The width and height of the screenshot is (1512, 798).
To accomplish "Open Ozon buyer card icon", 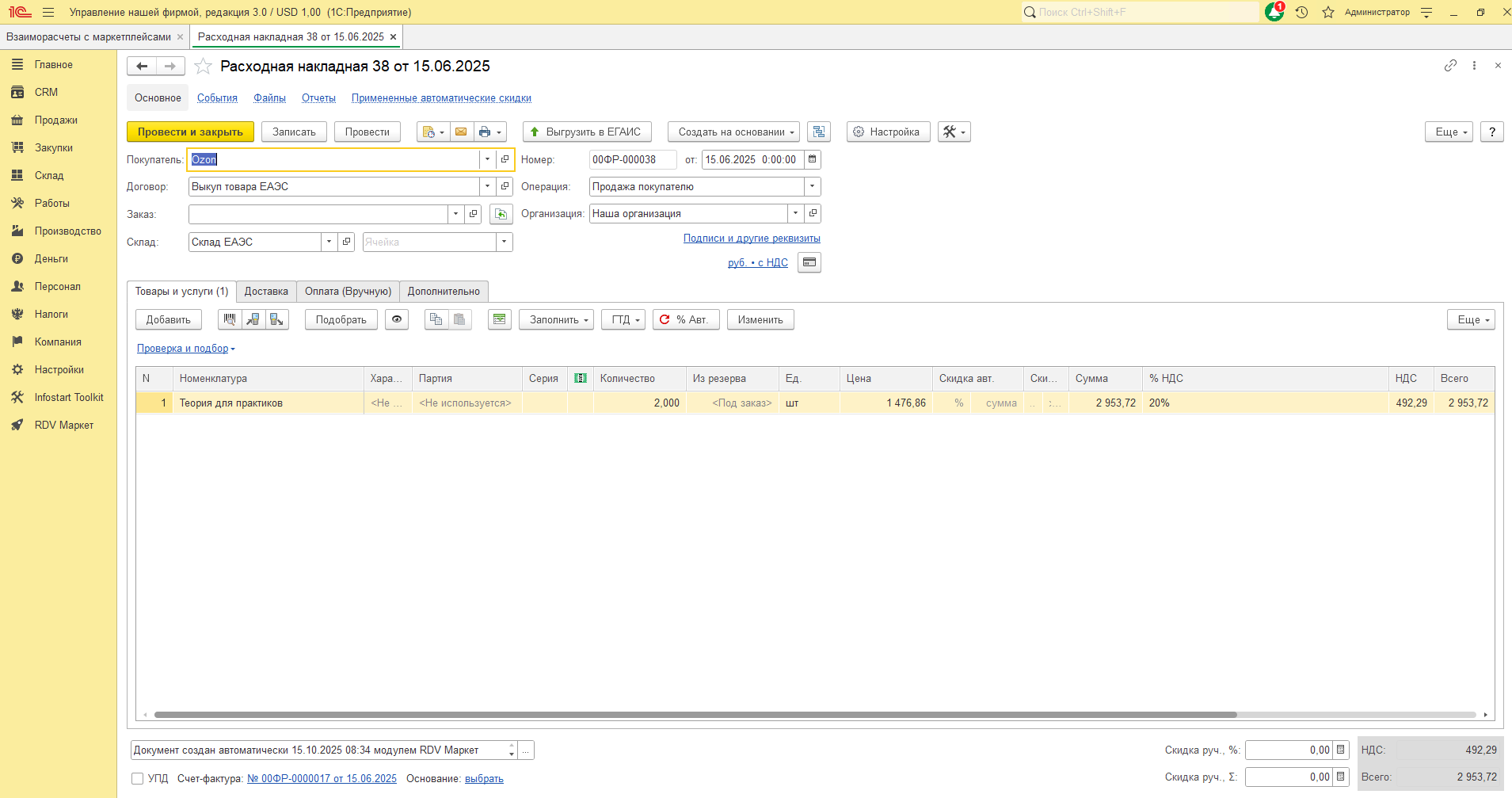I will coord(505,159).
